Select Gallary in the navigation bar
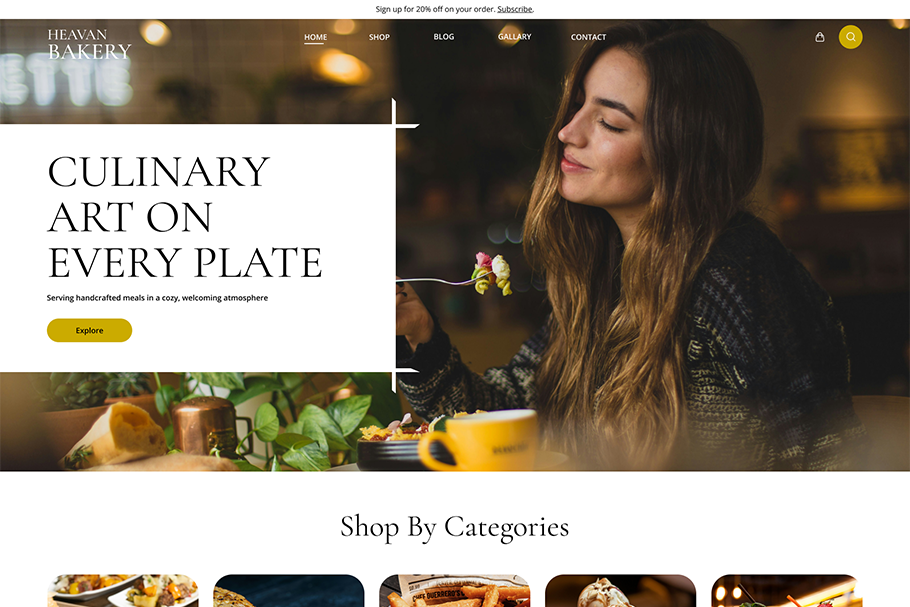 (x=514, y=37)
